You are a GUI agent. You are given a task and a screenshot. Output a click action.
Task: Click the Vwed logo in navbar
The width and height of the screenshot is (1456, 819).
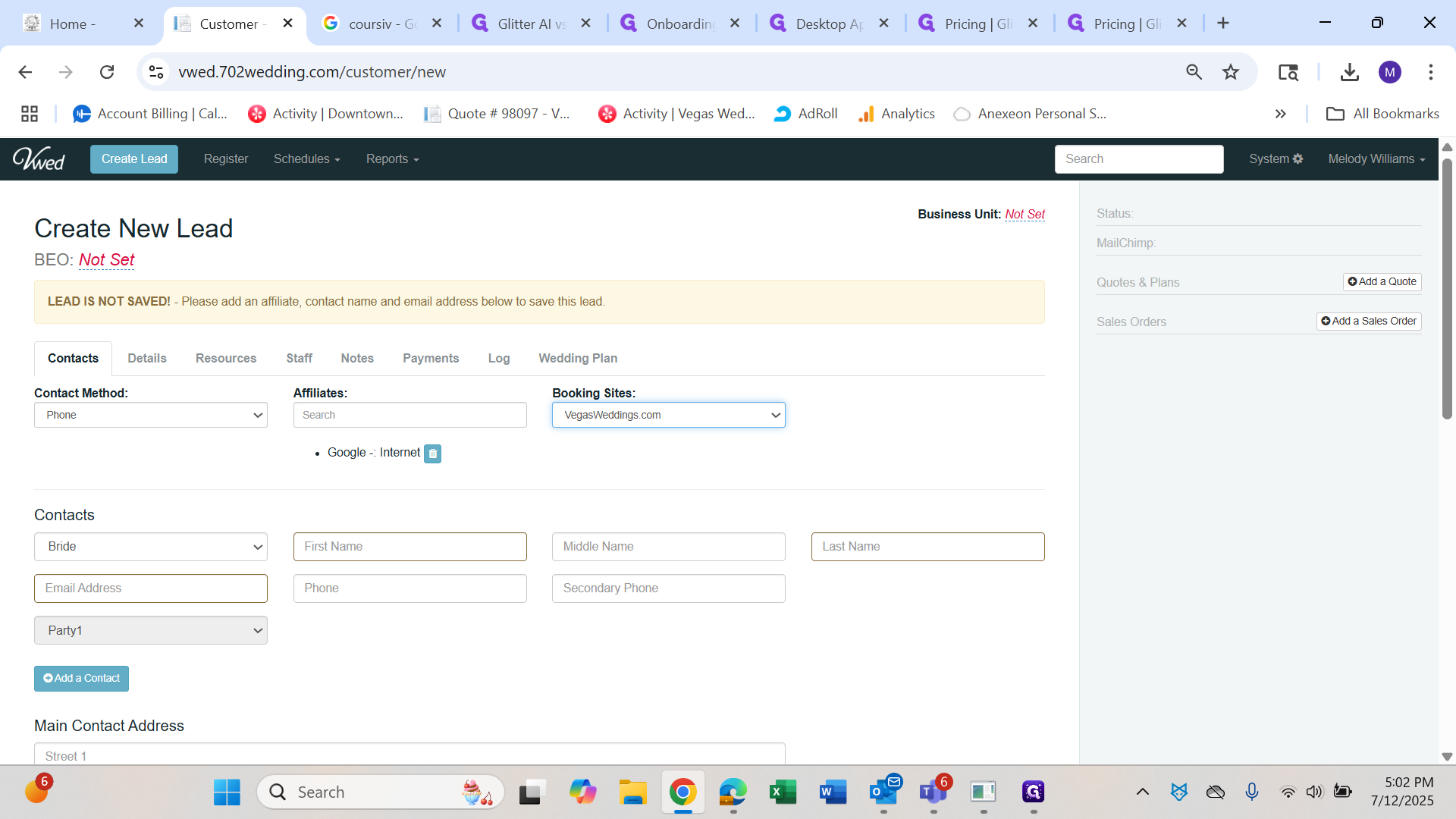coord(39,158)
